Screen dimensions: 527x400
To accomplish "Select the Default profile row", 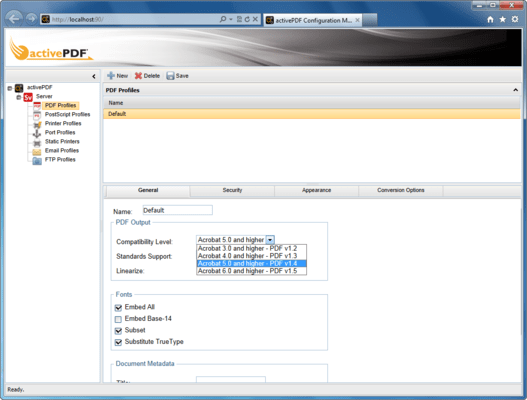I will tap(312, 114).
